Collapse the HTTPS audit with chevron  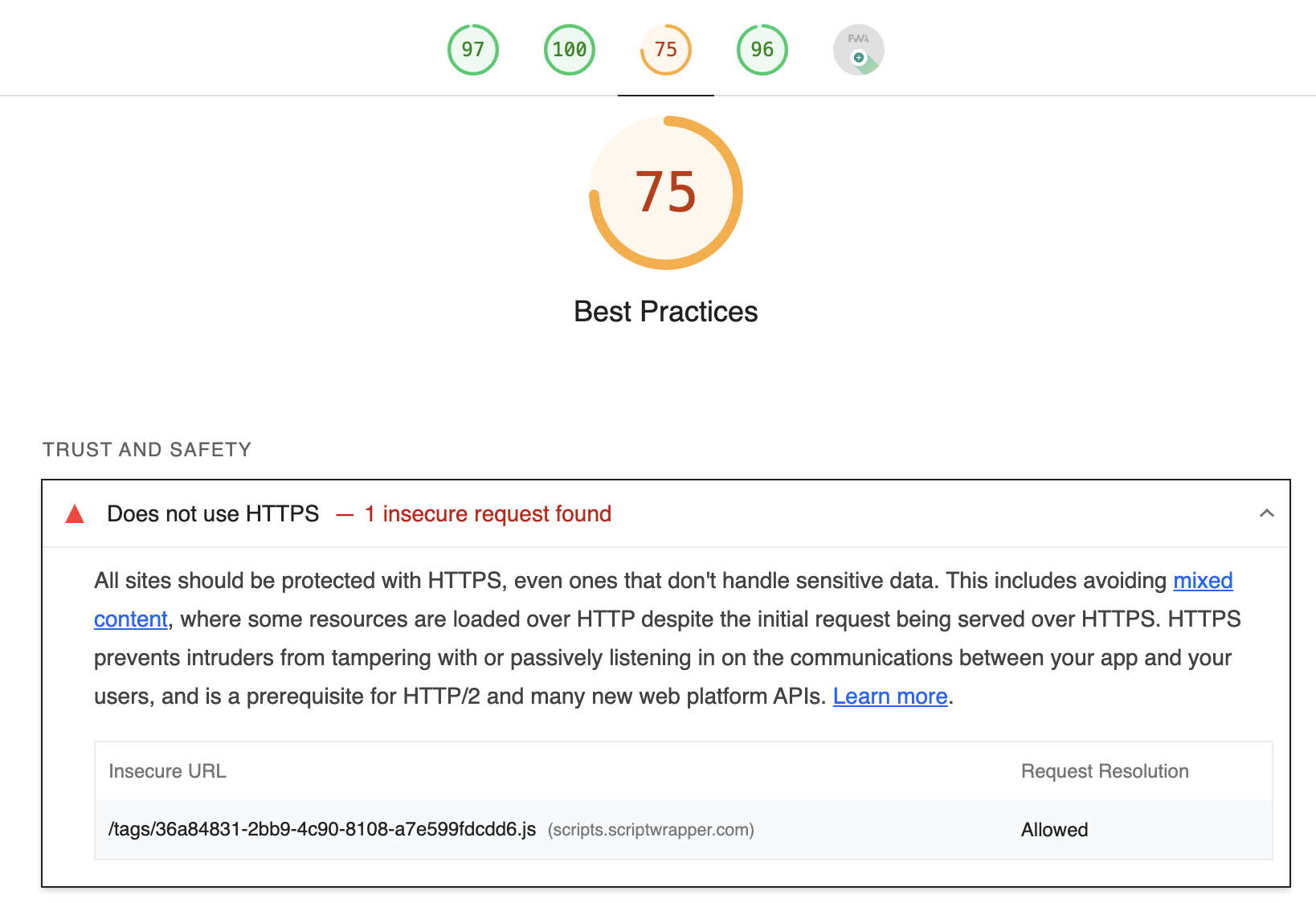(x=1266, y=513)
